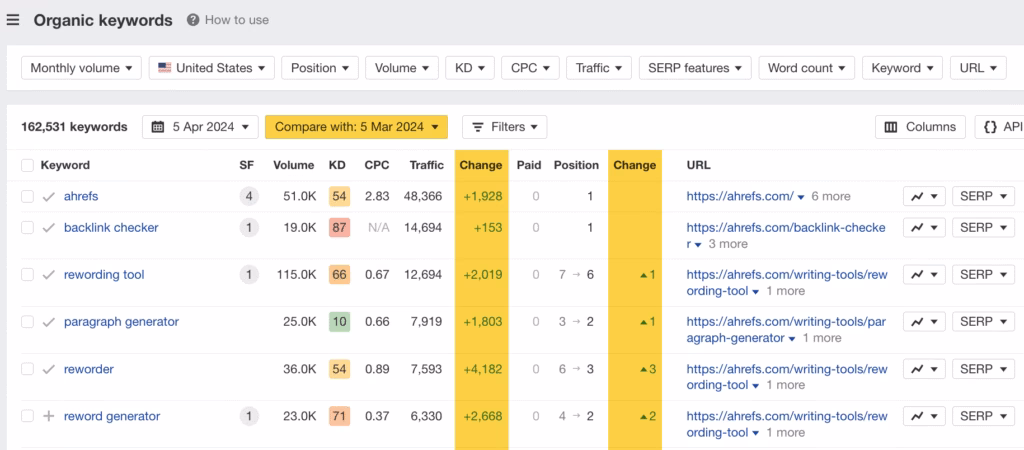Expand the SERP features filter

[x=695, y=68]
